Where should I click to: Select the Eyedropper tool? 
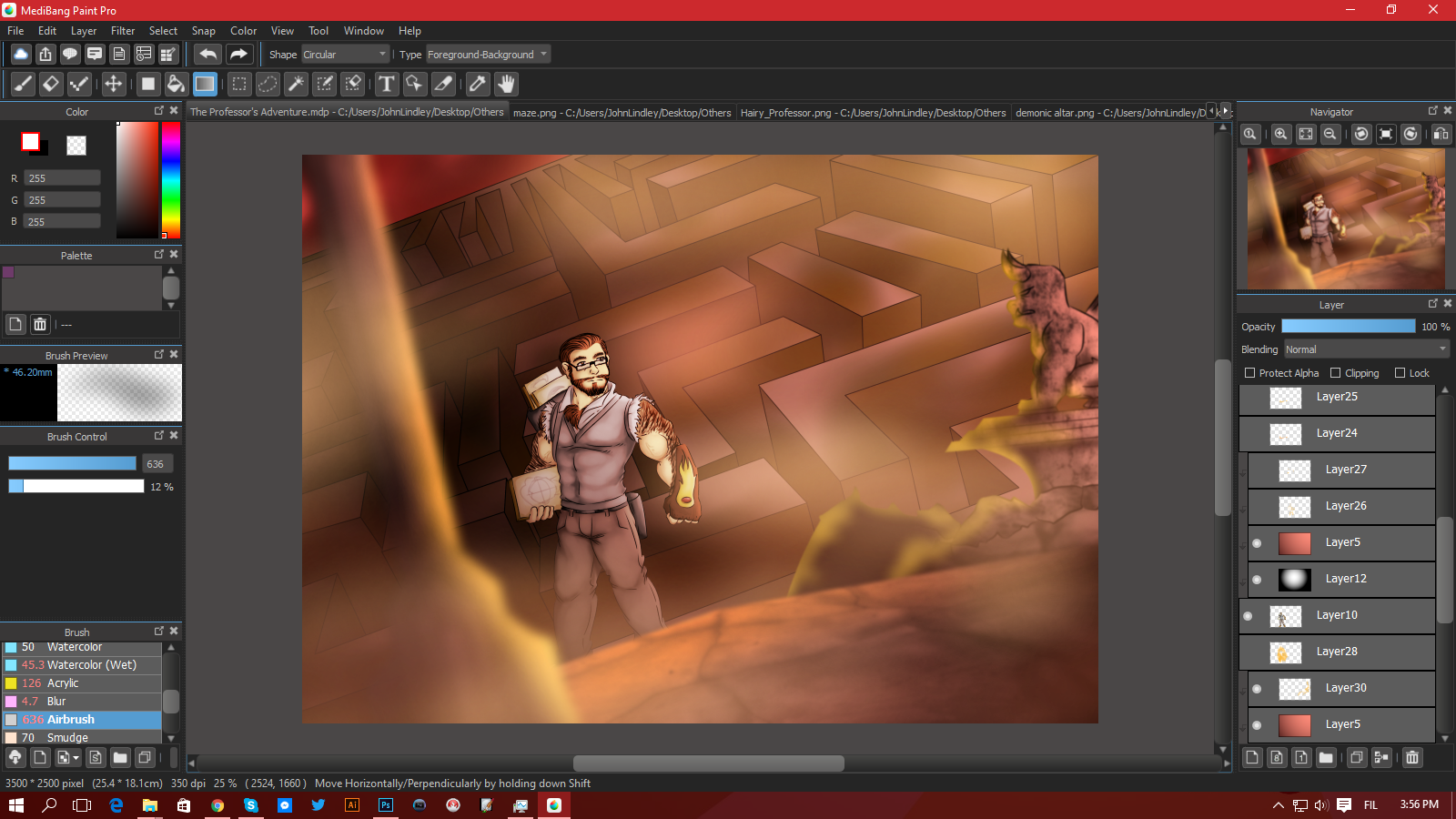478,85
